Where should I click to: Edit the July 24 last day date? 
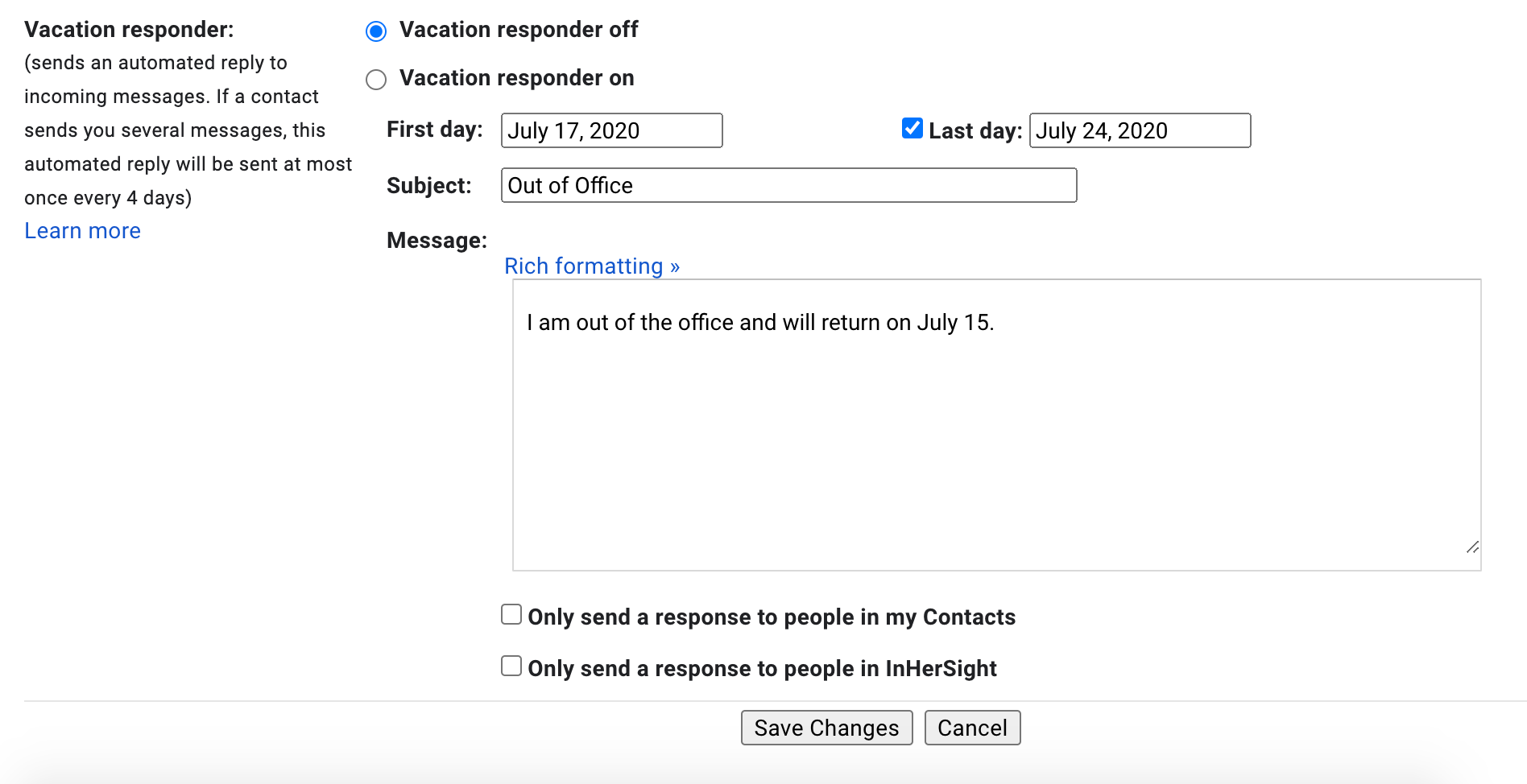(1140, 130)
